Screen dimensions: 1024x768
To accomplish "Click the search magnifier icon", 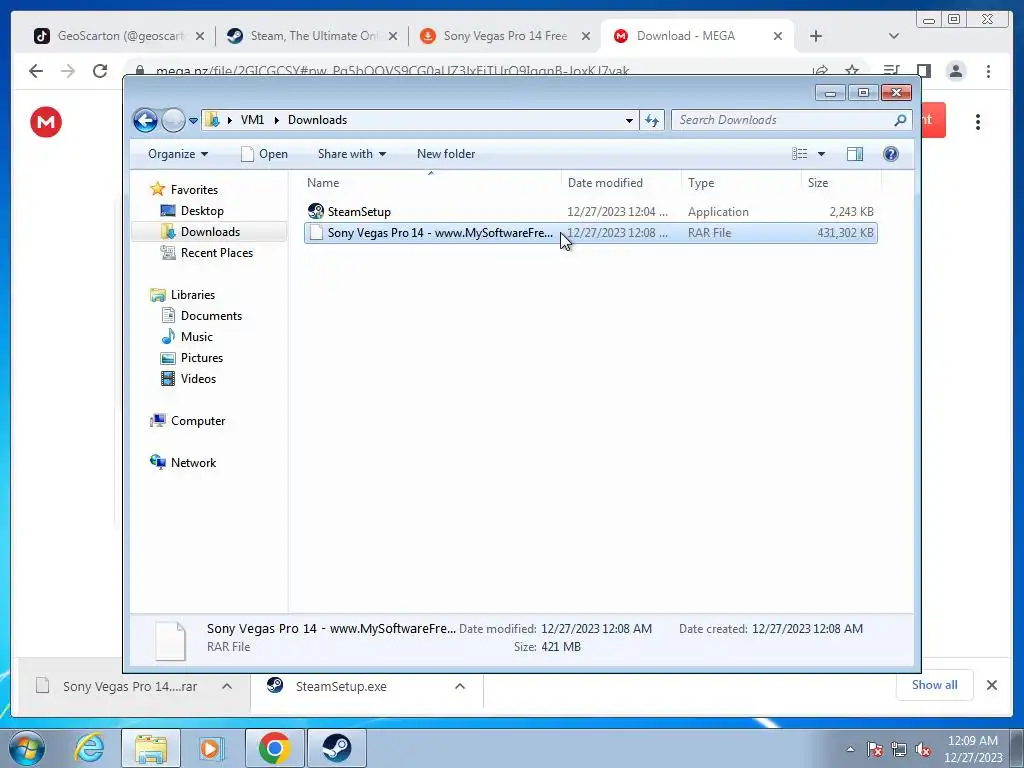I will (900, 120).
